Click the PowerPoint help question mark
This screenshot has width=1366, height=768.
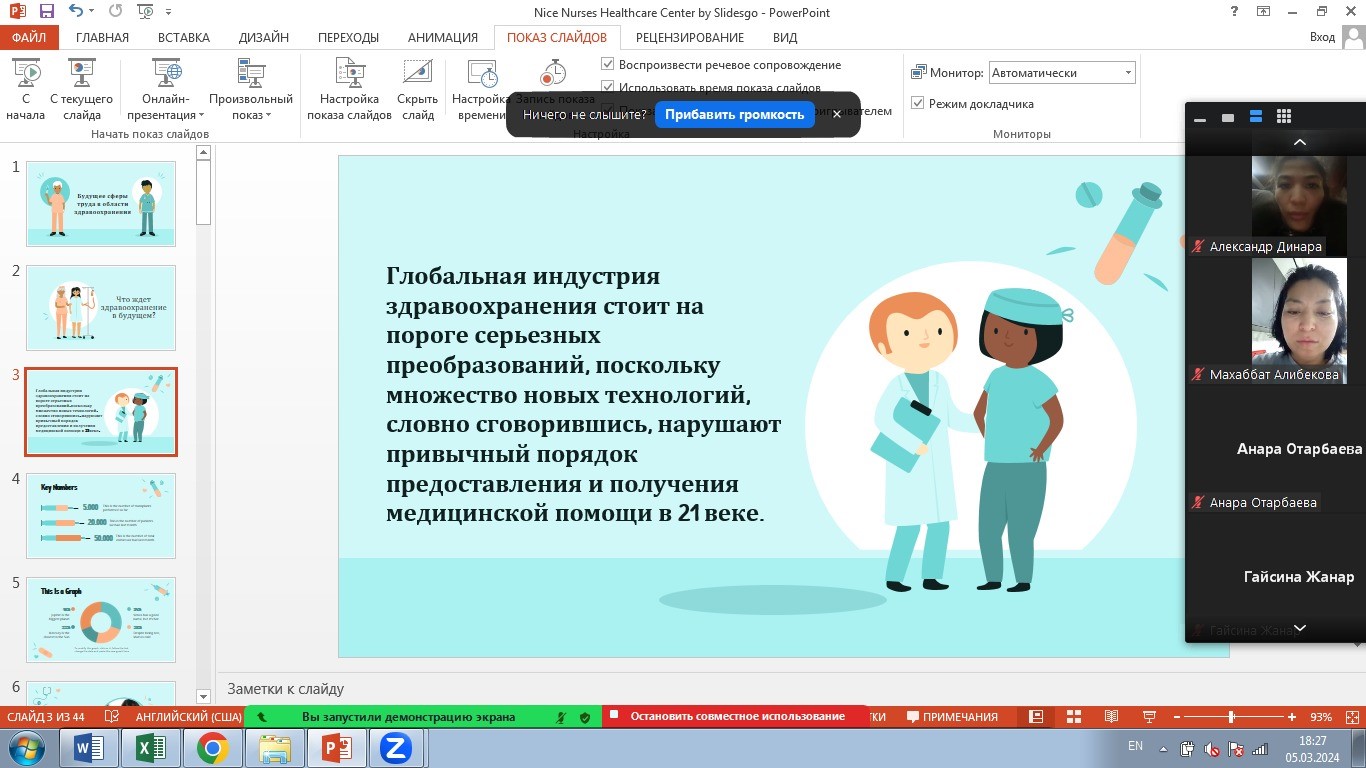click(x=1236, y=12)
